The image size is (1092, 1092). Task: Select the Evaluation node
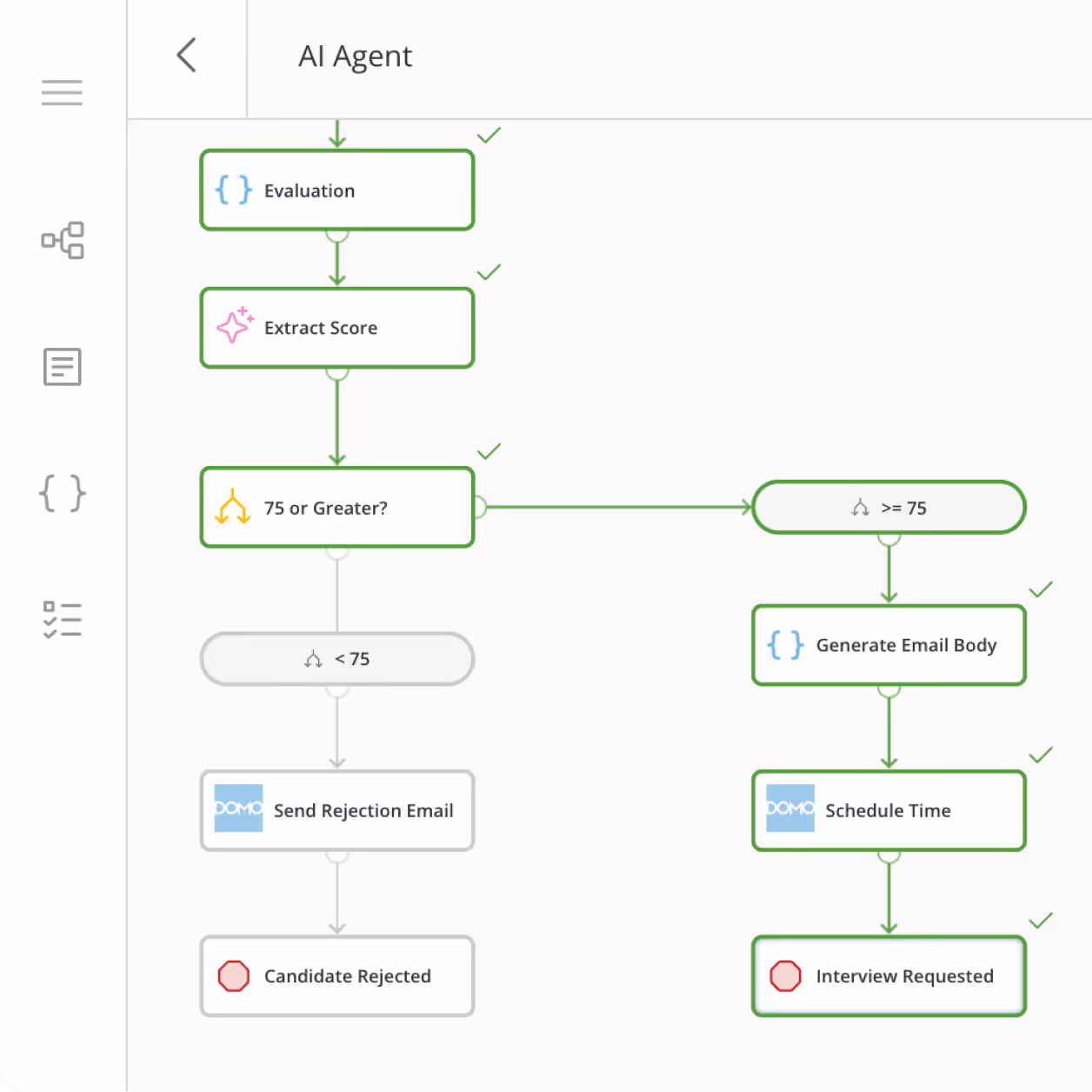click(x=337, y=190)
